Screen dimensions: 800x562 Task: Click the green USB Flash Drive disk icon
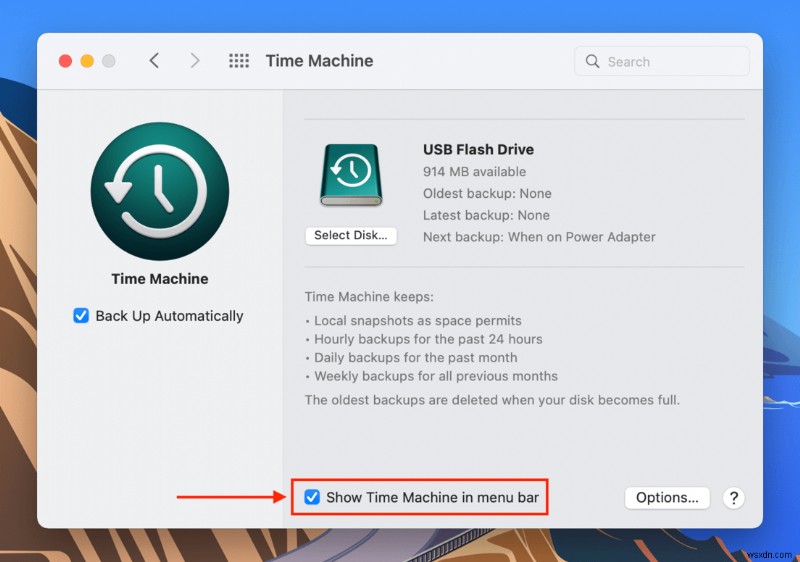[x=351, y=175]
